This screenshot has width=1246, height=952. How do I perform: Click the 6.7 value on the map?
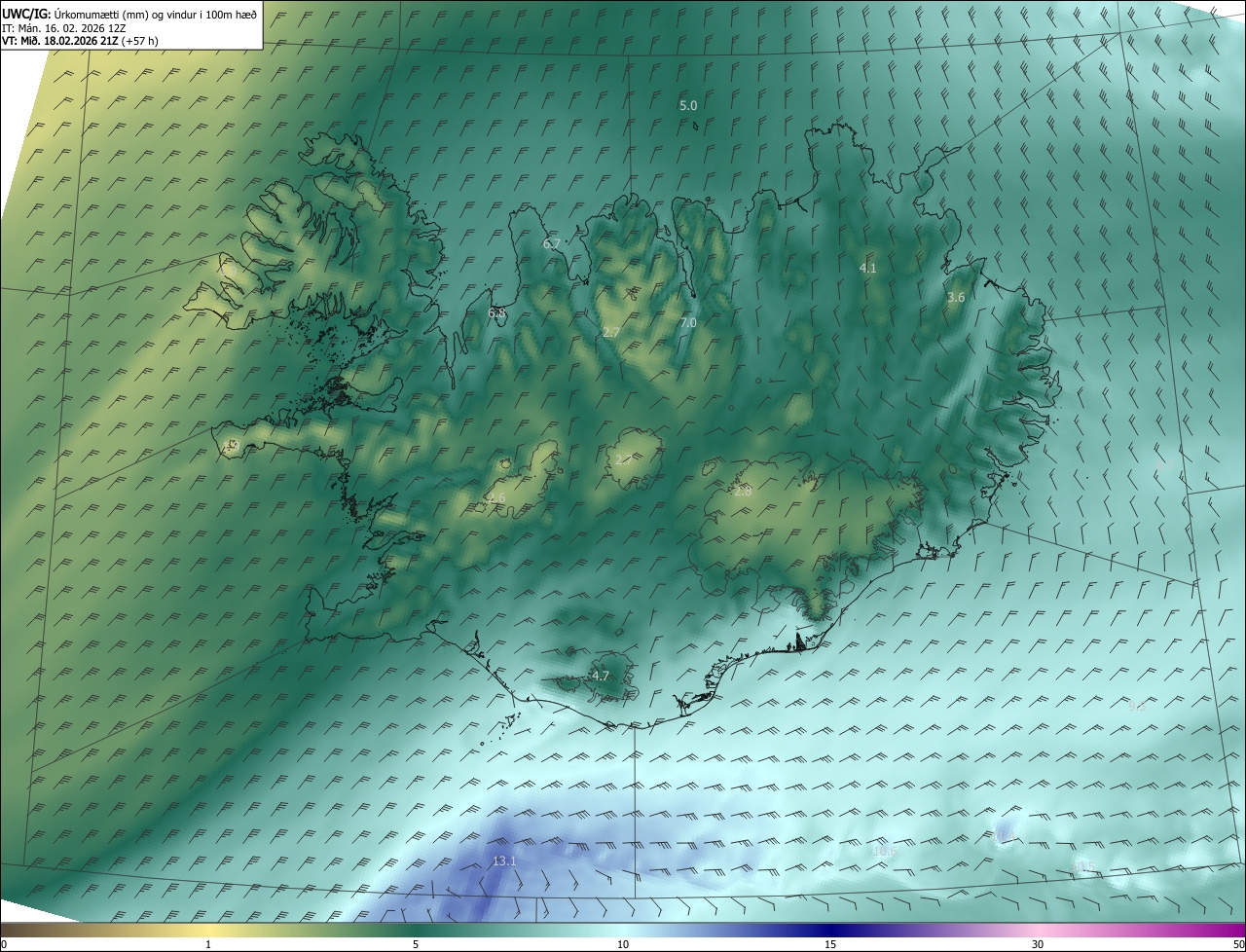pos(552,243)
